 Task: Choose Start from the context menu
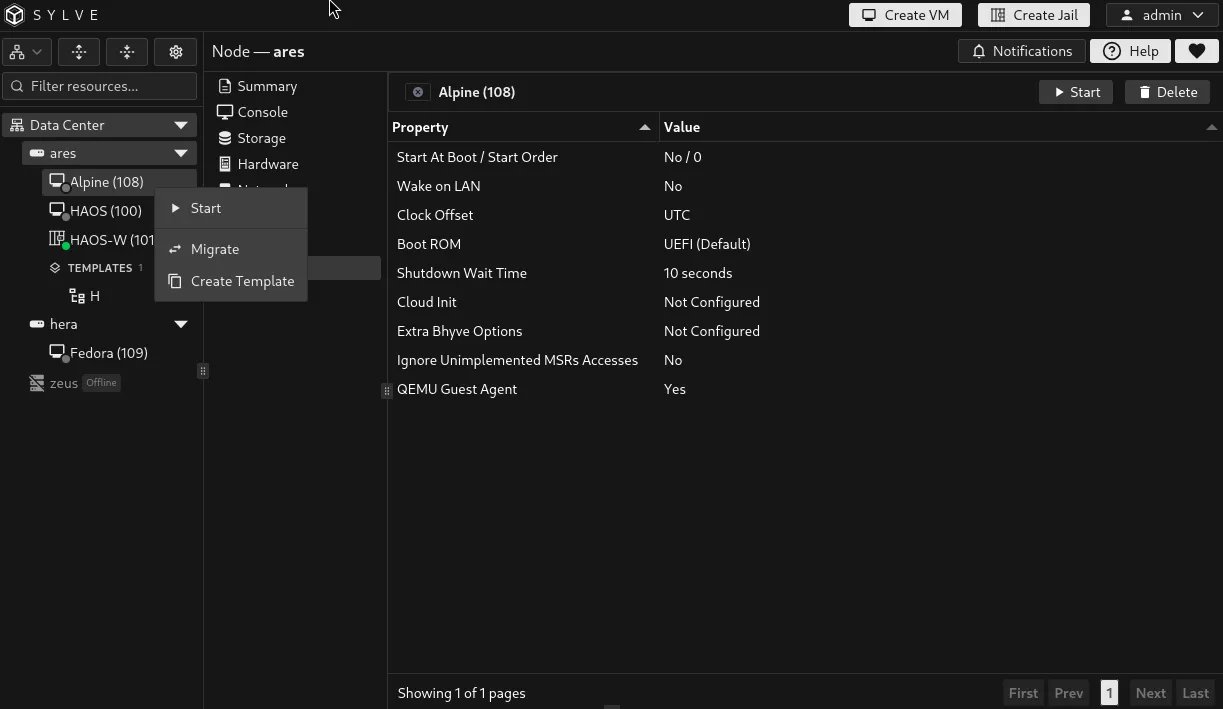tap(231, 208)
